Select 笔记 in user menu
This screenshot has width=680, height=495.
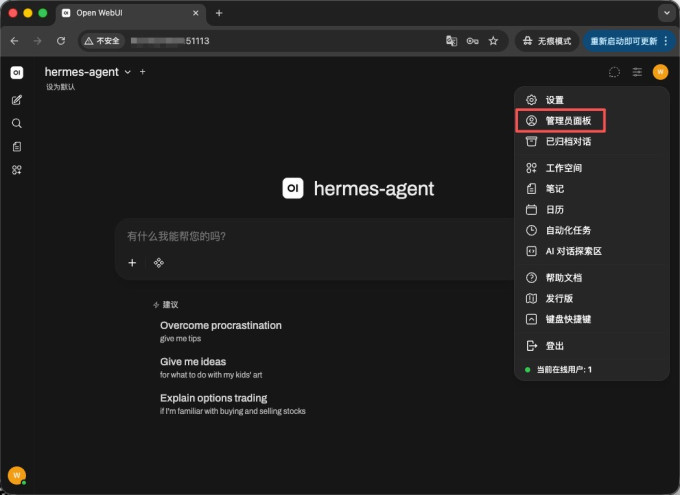pos(592,189)
